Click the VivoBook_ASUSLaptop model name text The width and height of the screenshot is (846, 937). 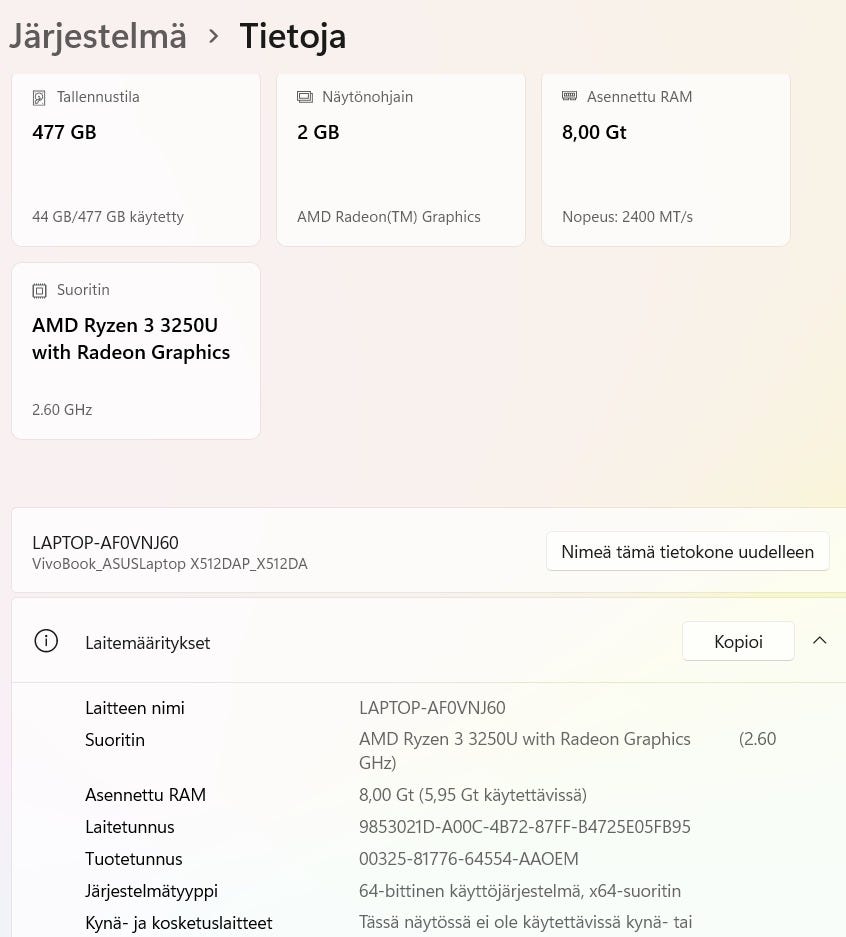click(170, 564)
